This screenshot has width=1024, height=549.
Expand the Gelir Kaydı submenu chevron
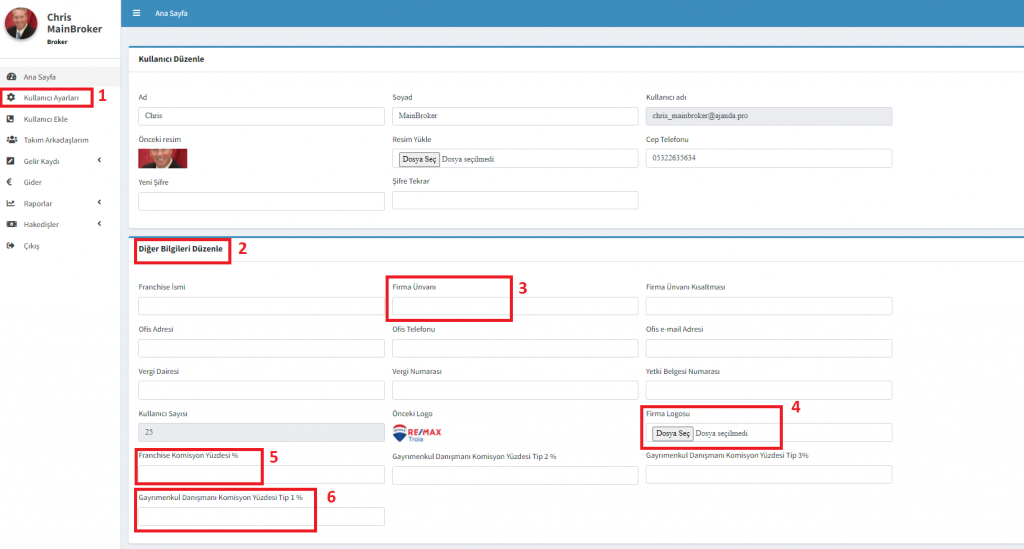[98, 161]
